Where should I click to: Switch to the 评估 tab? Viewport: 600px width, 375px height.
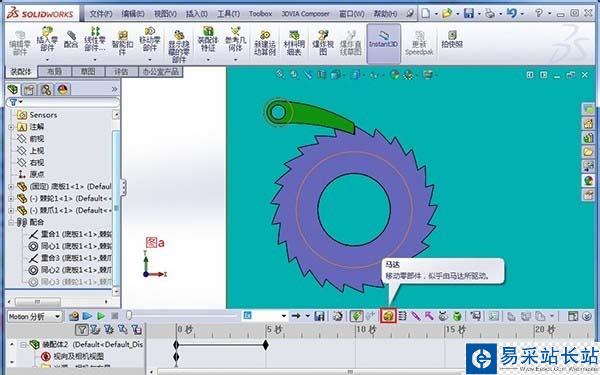[121, 72]
